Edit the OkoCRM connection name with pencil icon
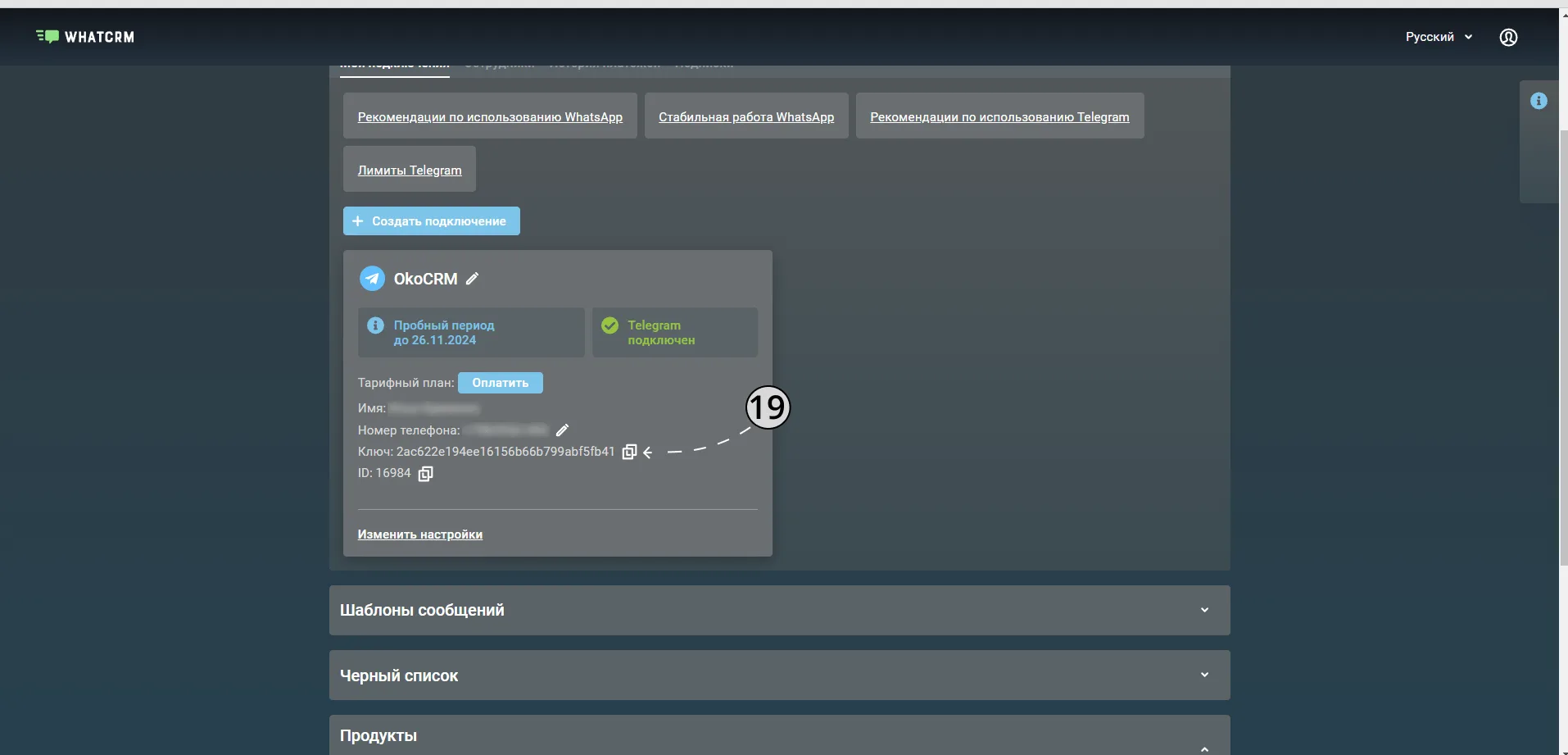This screenshot has width=1568, height=755. pos(472,279)
